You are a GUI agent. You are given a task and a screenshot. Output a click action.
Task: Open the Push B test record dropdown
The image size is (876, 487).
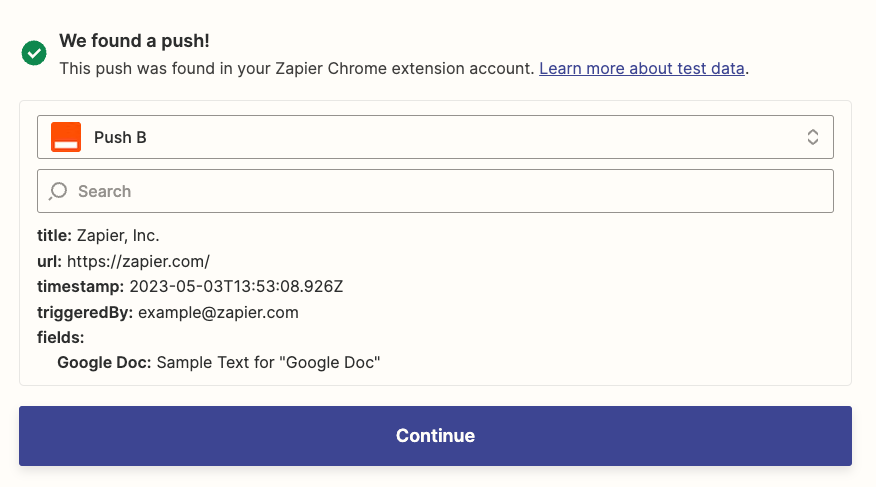[x=435, y=137]
